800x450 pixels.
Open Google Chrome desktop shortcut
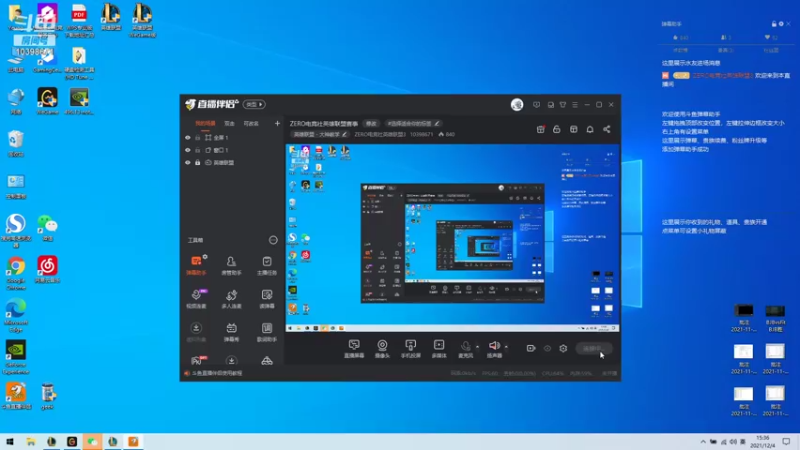click(x=16, y=272)
